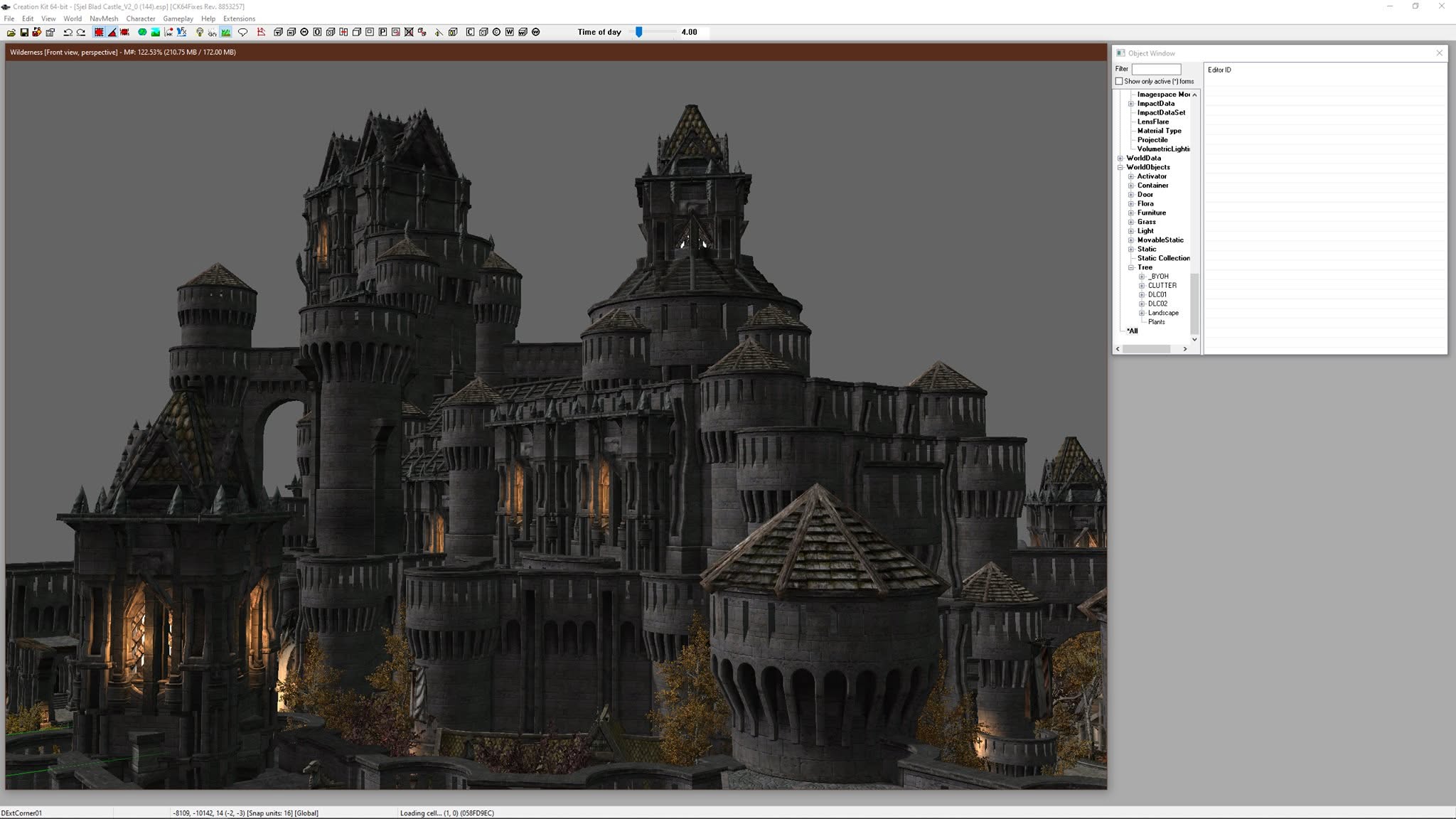Open the landscape editing tool icon
Screen dimensions: 1456x819
pyautogui.click(x=155, y=32)
